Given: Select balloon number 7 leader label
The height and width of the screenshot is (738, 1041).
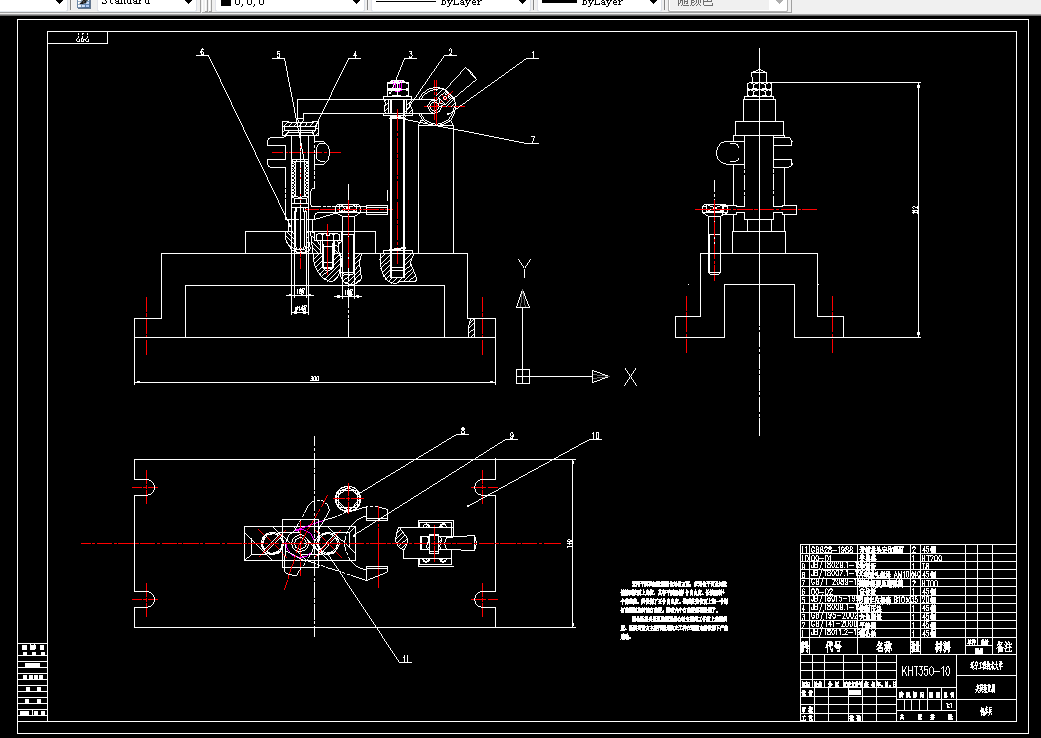Looking at the screenshot, I should (533, 140).
